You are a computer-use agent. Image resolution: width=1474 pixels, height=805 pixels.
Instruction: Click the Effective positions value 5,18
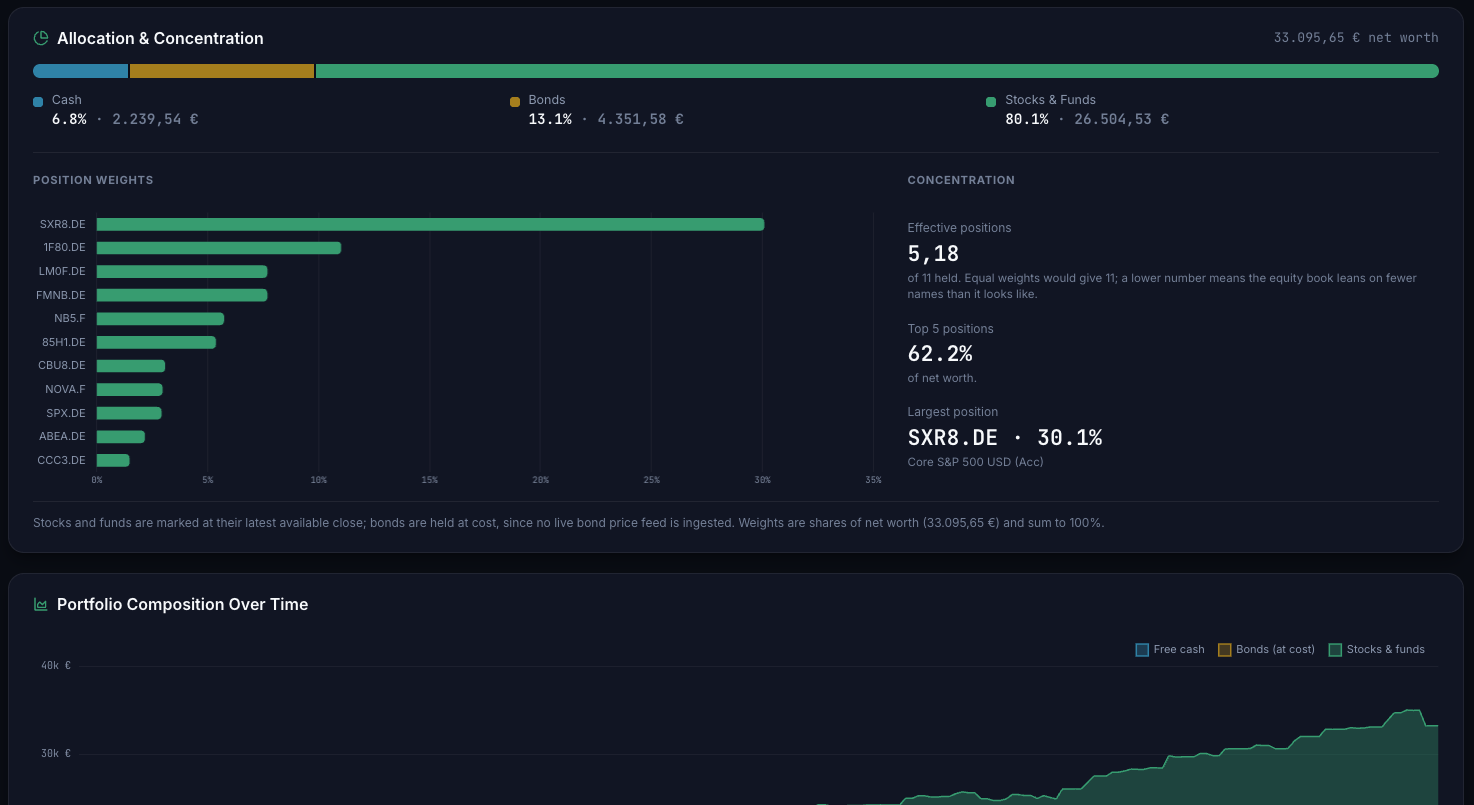point(933,254)
